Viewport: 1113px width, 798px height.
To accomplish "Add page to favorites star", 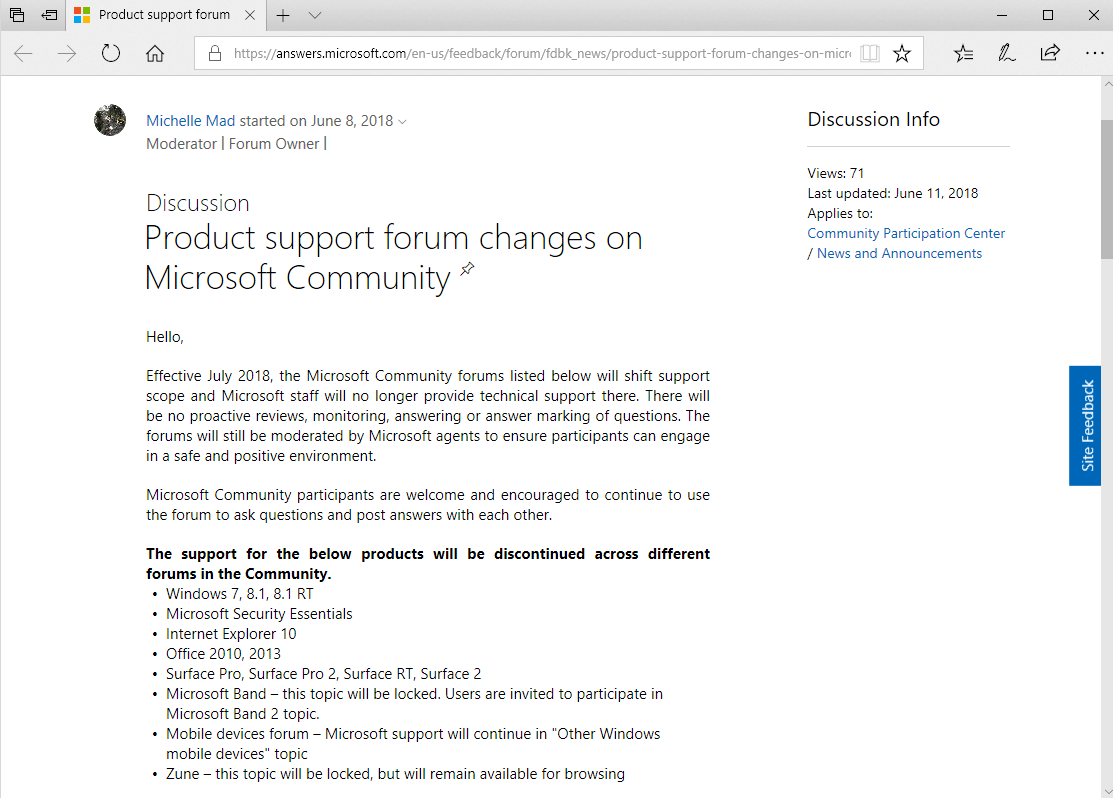I will tap(901, 53).
